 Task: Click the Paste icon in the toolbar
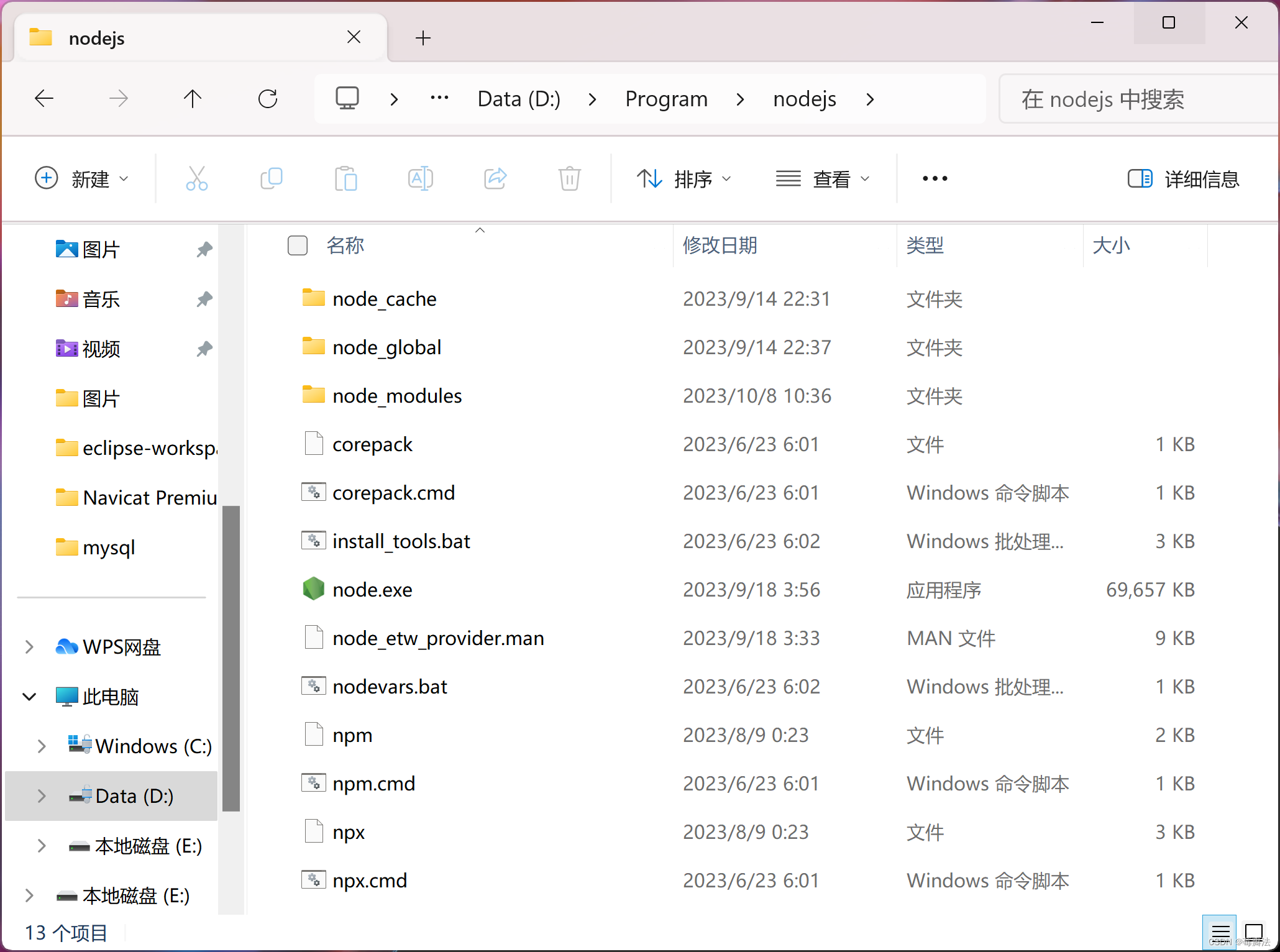pos(346,178)
